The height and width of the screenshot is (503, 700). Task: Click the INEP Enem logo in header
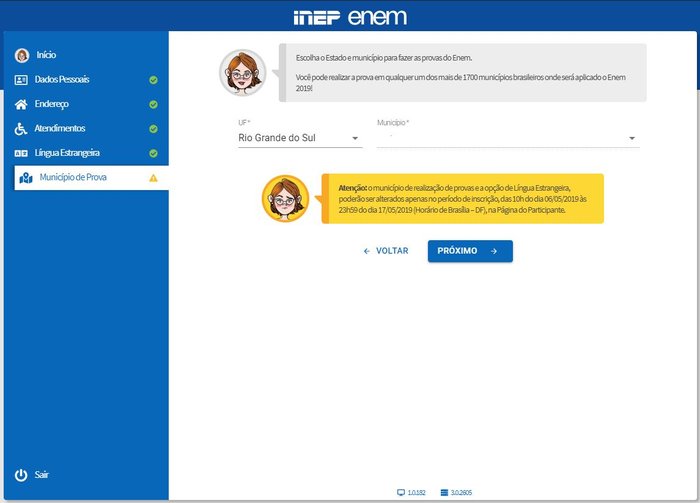(350, 17)
